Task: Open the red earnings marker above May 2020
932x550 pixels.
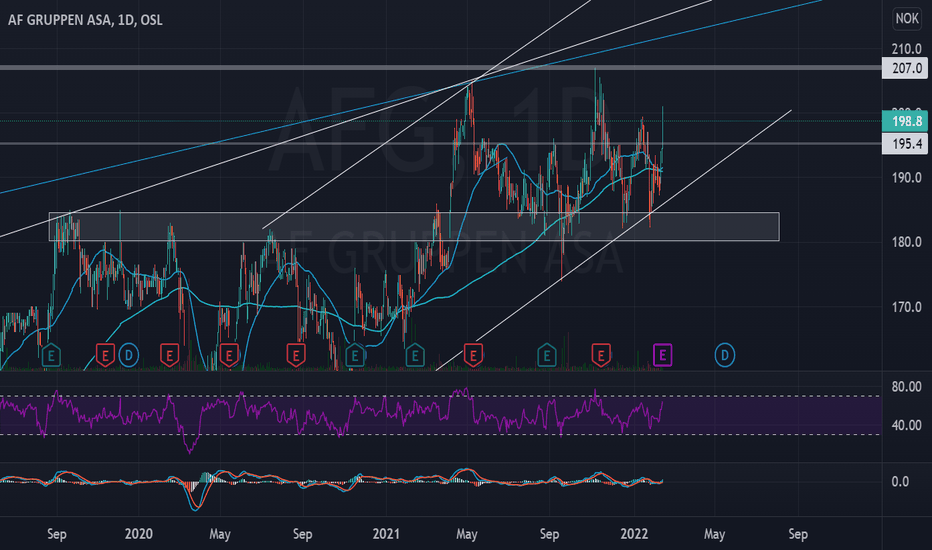Action: coord(229,356)
